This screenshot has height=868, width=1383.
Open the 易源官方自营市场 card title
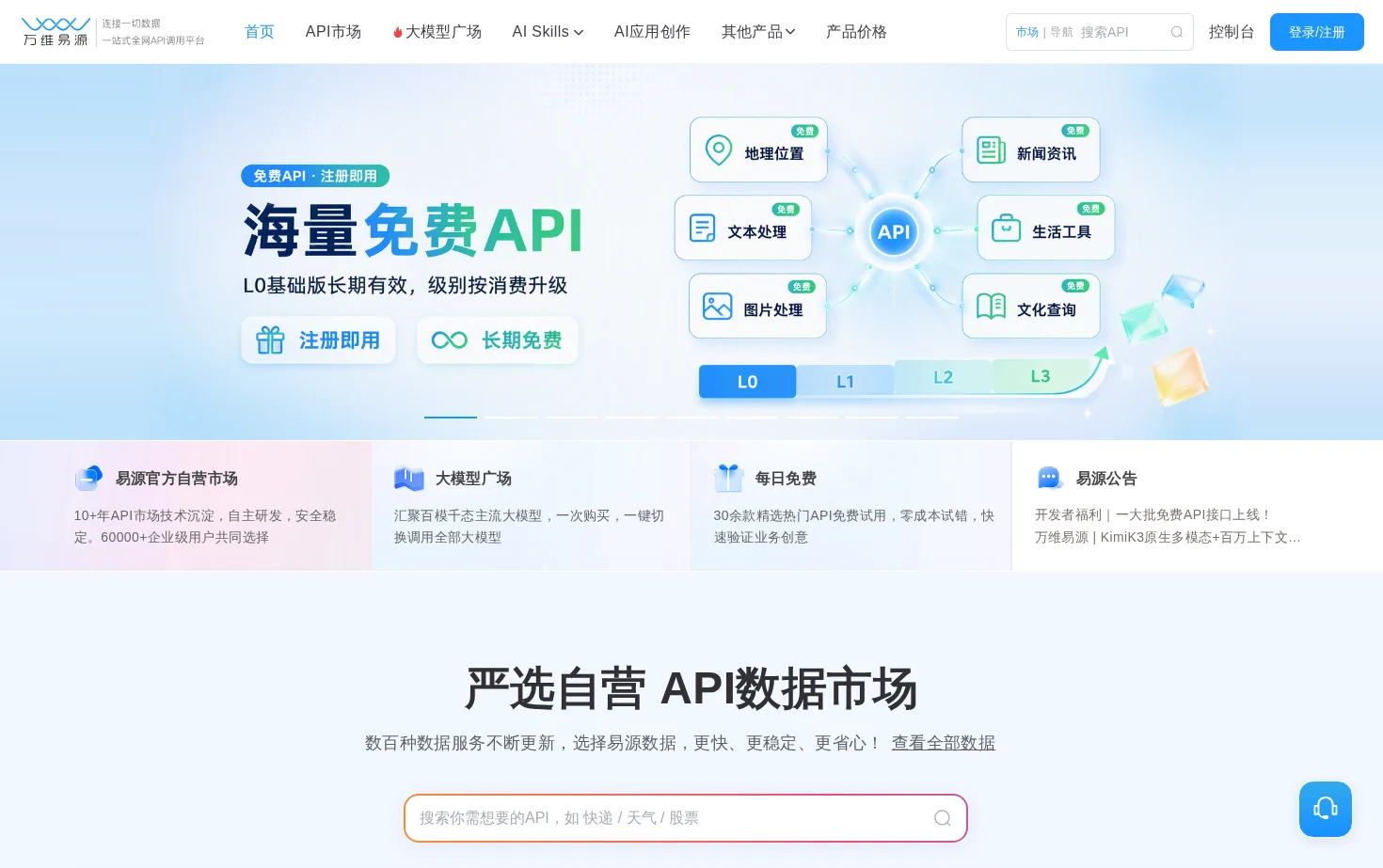pos(177,479)
